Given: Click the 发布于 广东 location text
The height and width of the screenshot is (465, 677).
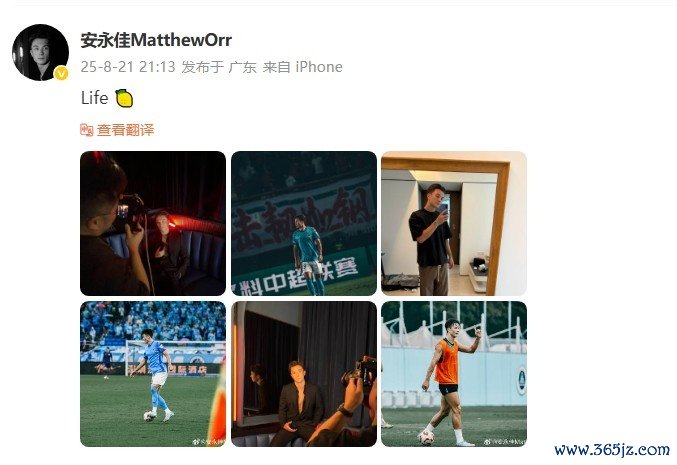Looking at the screenshot, I should coord(219,67).
